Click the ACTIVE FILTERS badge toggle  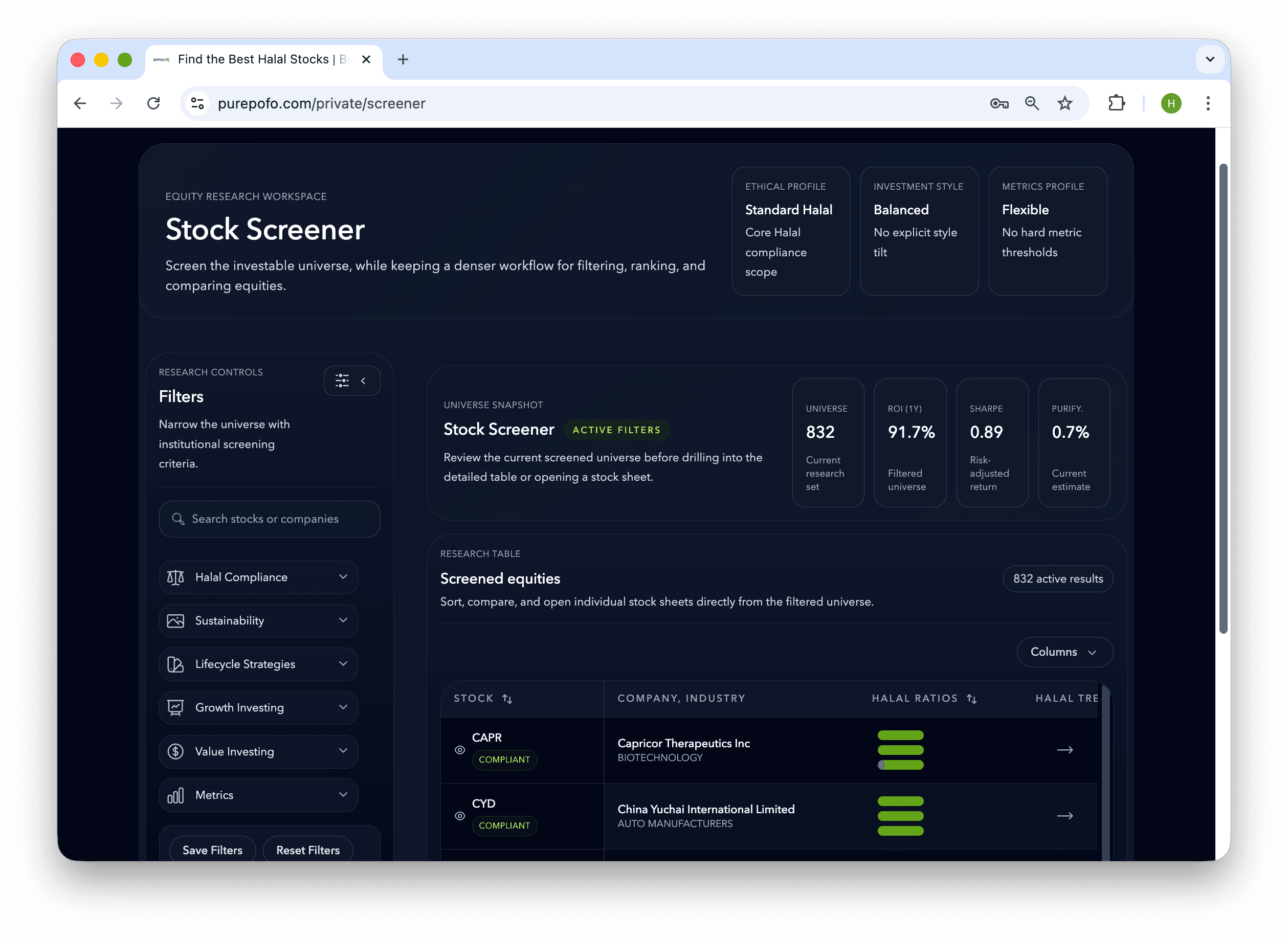click(x=617, y=430)
